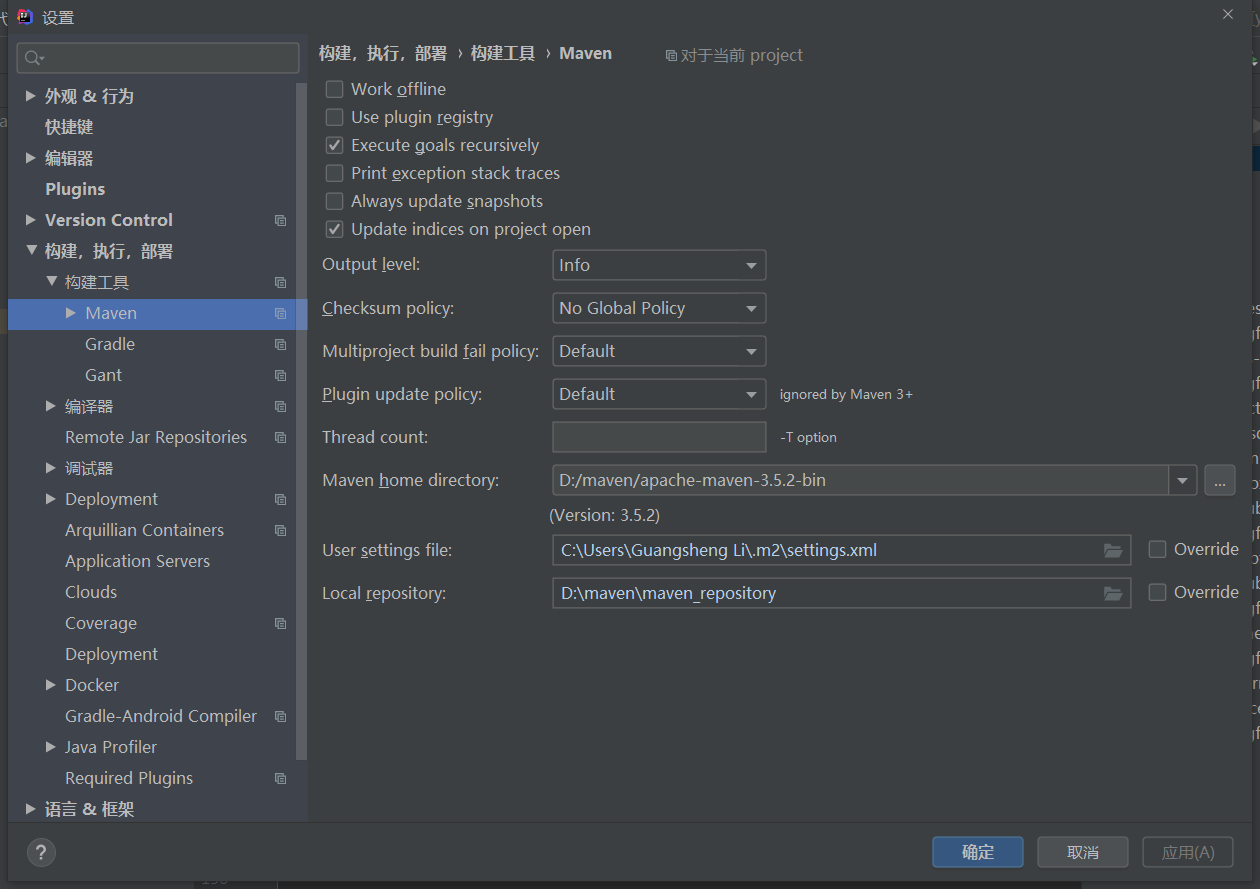
Task: Check Override for Local repository
Action: (x=1157, y=592)
